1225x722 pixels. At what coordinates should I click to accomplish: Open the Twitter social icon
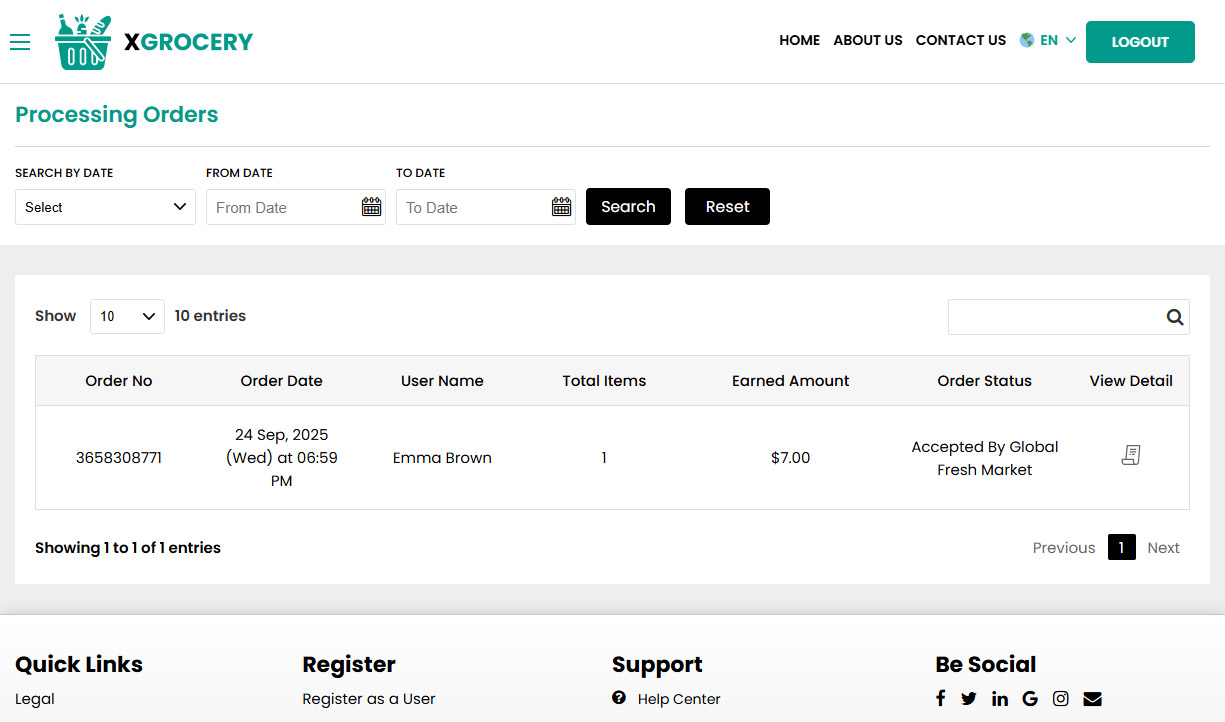(x=969, y=699)
